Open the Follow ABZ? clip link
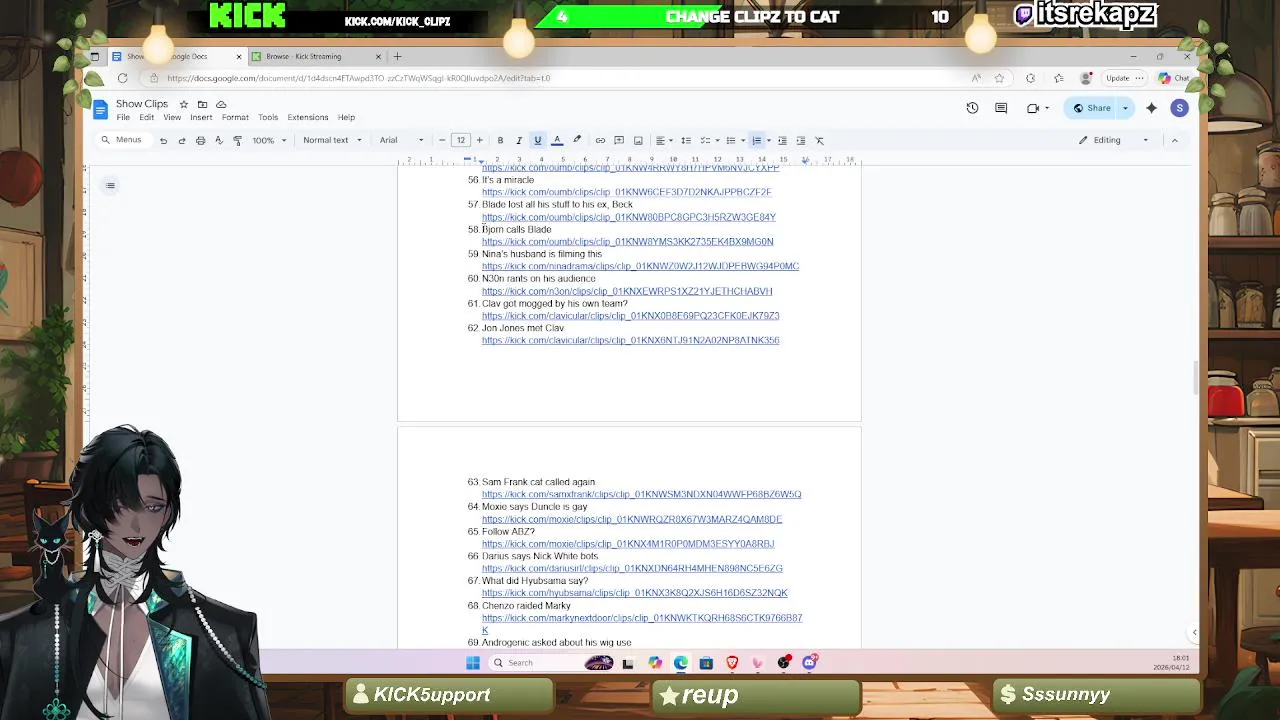Viewport: 1280px width, 720px height. click(628, 544)
